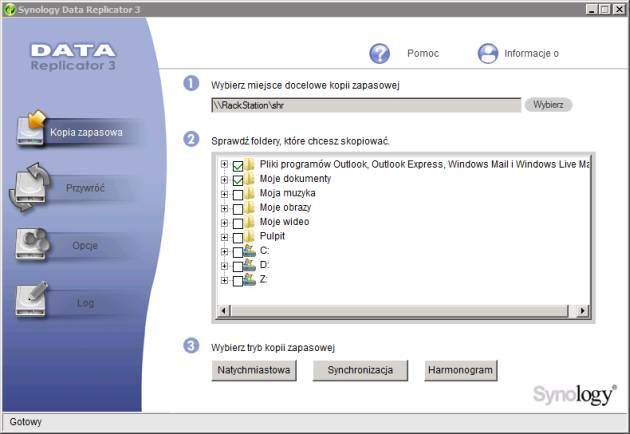Click the Moje wideo folder icon

(x=250, y=222)
